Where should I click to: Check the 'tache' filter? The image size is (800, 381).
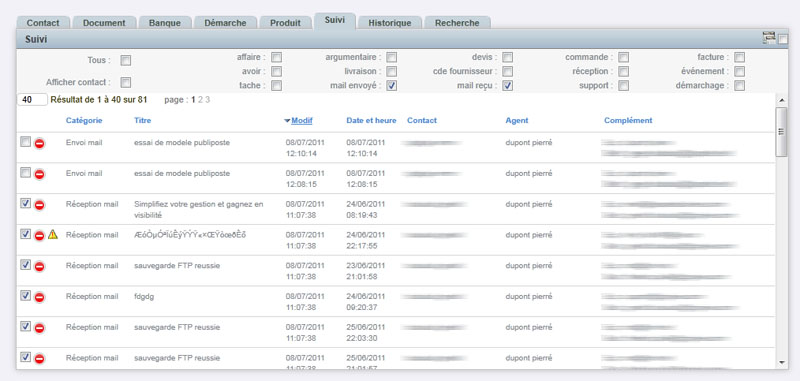[x=277, y=86]
